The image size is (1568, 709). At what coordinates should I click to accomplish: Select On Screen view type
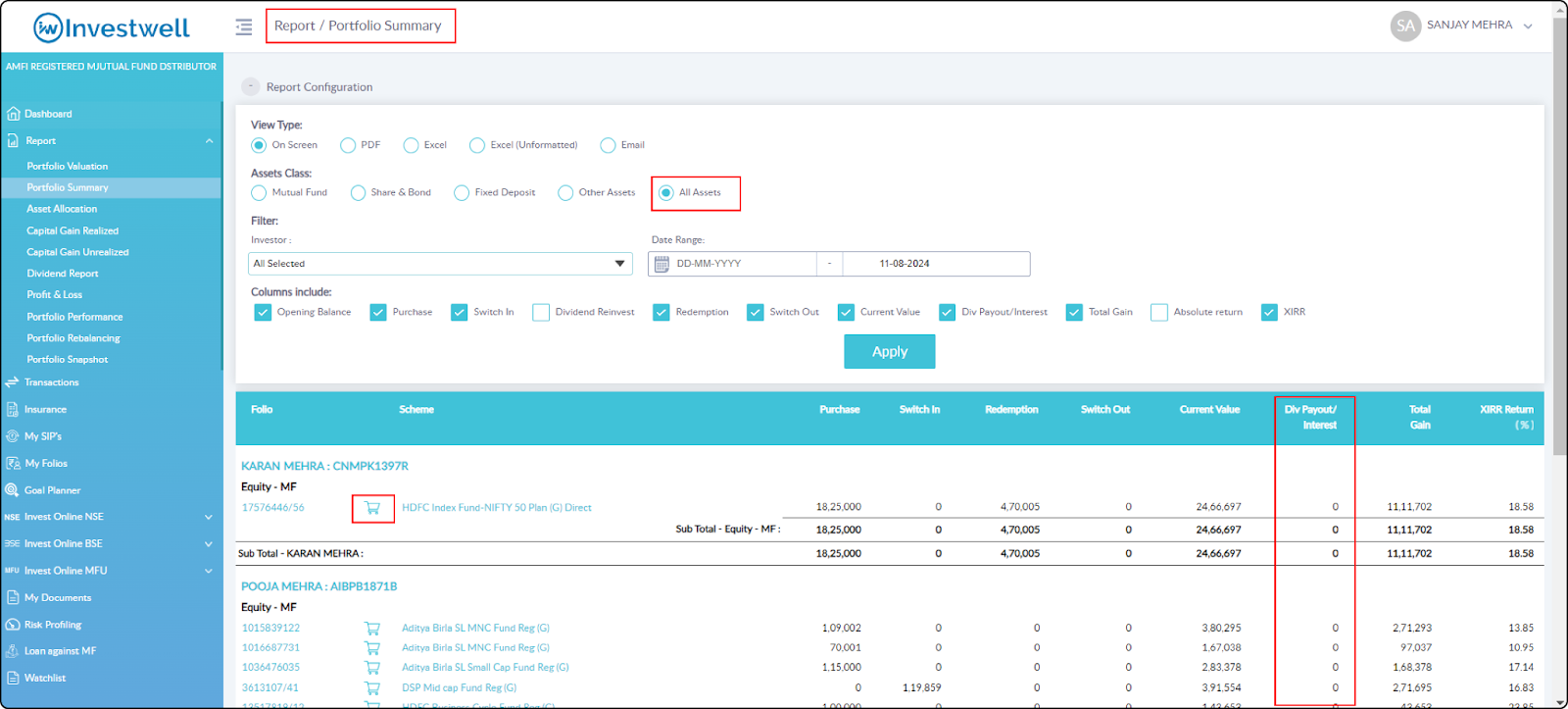tap(259, 145)
